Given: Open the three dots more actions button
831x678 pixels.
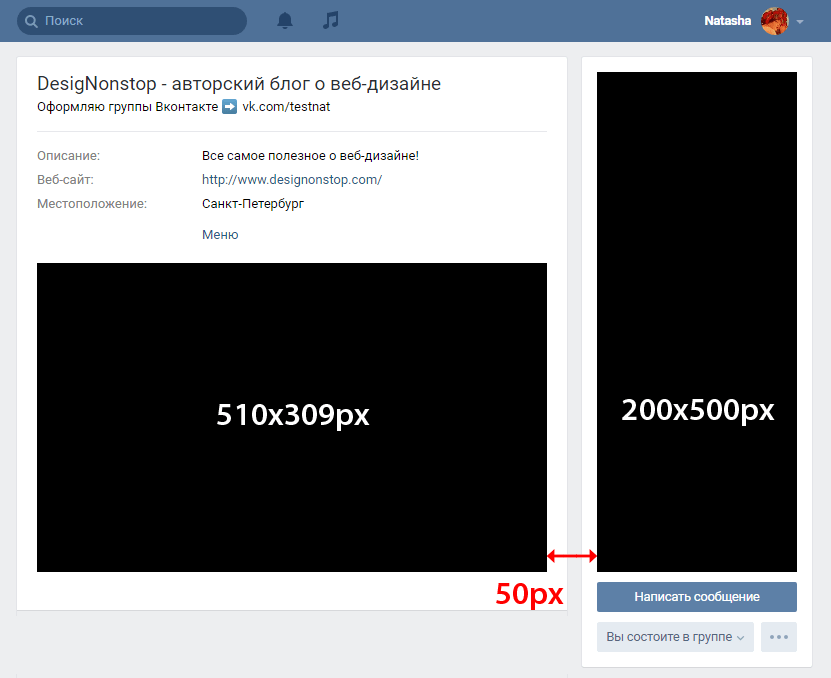Looking at the screenshot, I should click(x=779, y=637).
